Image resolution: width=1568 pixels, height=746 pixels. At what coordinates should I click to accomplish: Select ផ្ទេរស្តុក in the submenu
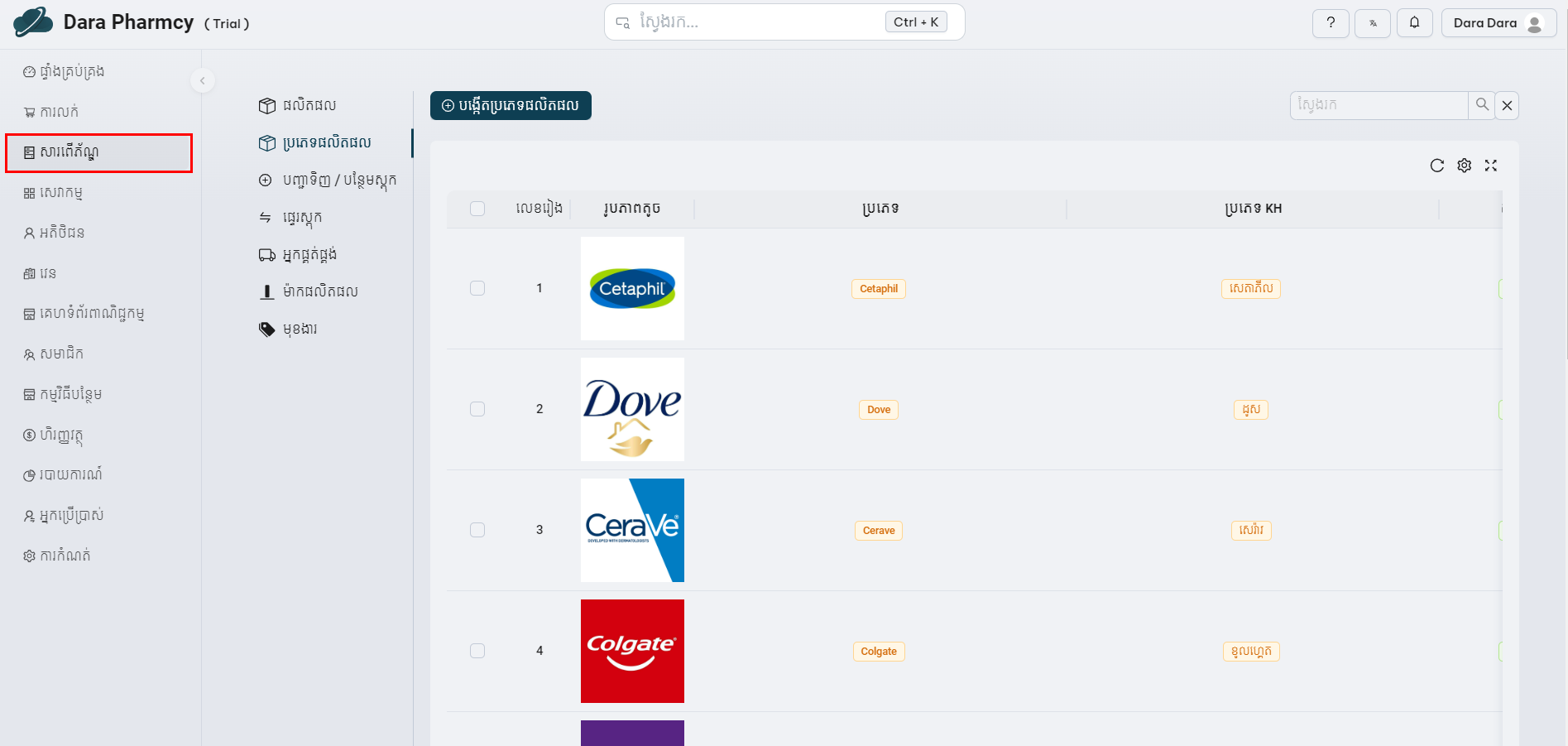[302, 217]
